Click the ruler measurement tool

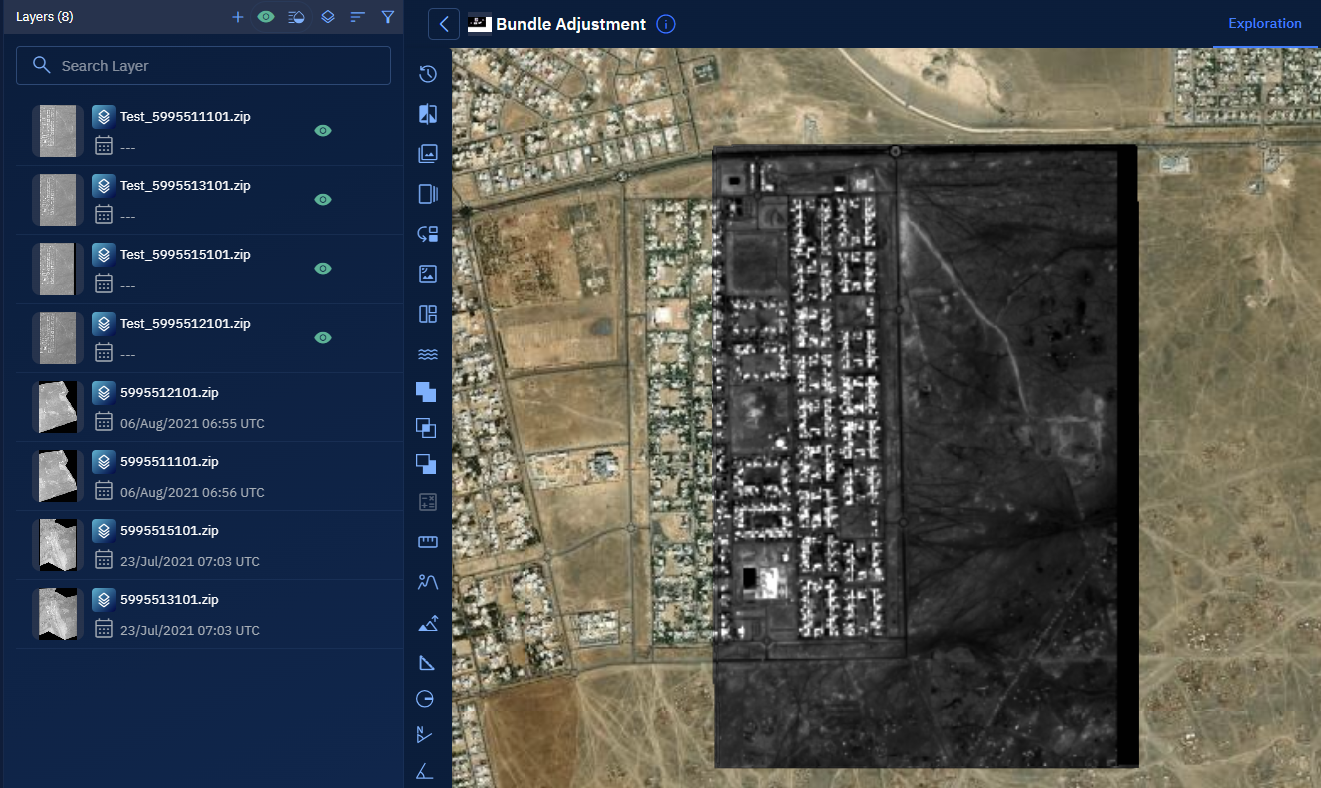(427, 542)
